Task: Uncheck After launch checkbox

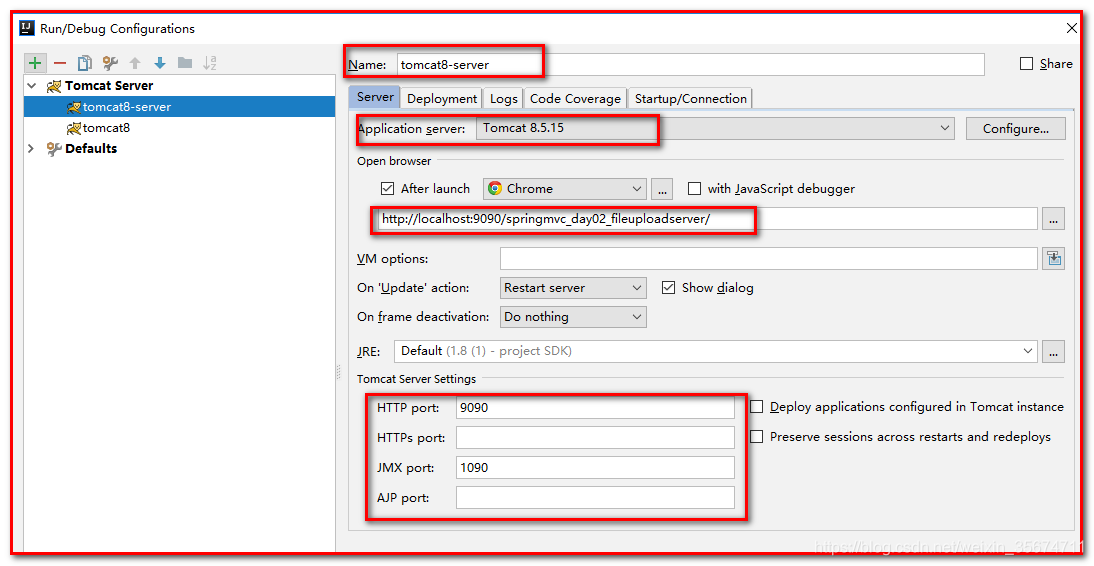Action: [388, 188]
